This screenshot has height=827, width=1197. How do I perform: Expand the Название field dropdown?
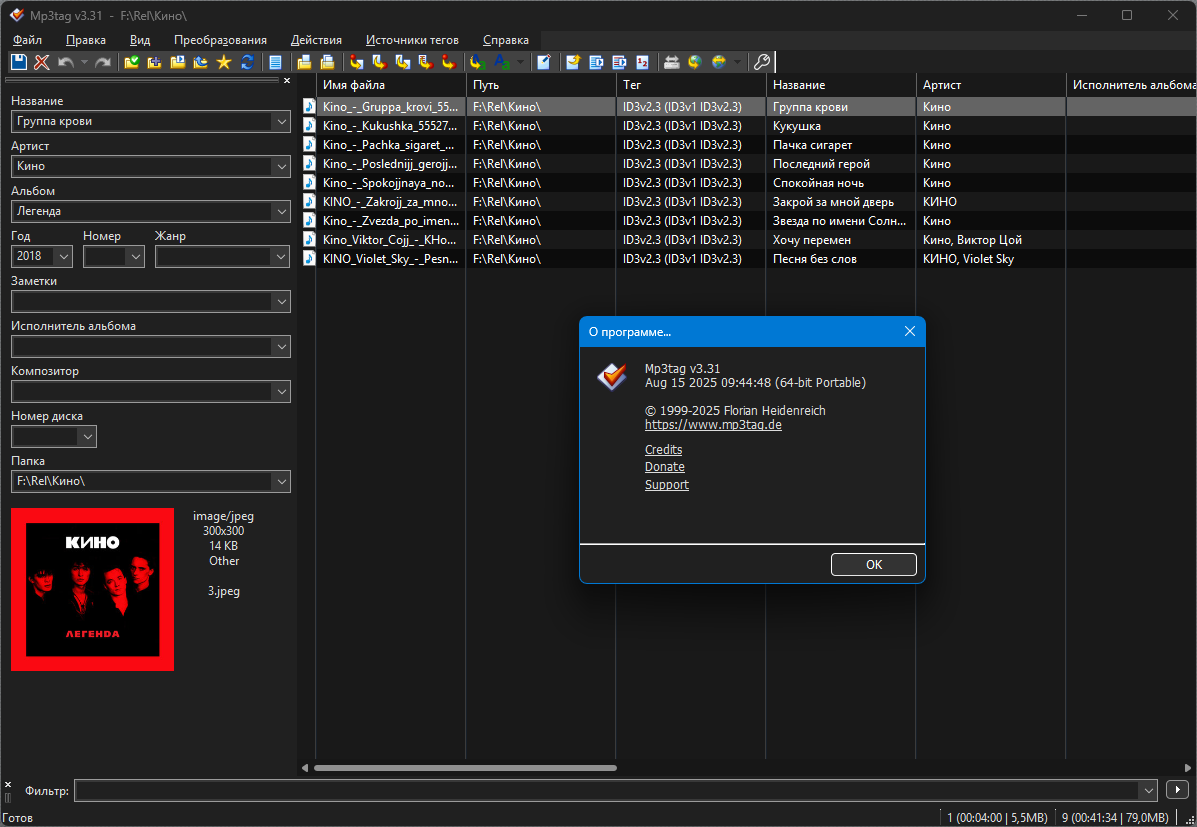pyautogui.click(x=282, y=121)
